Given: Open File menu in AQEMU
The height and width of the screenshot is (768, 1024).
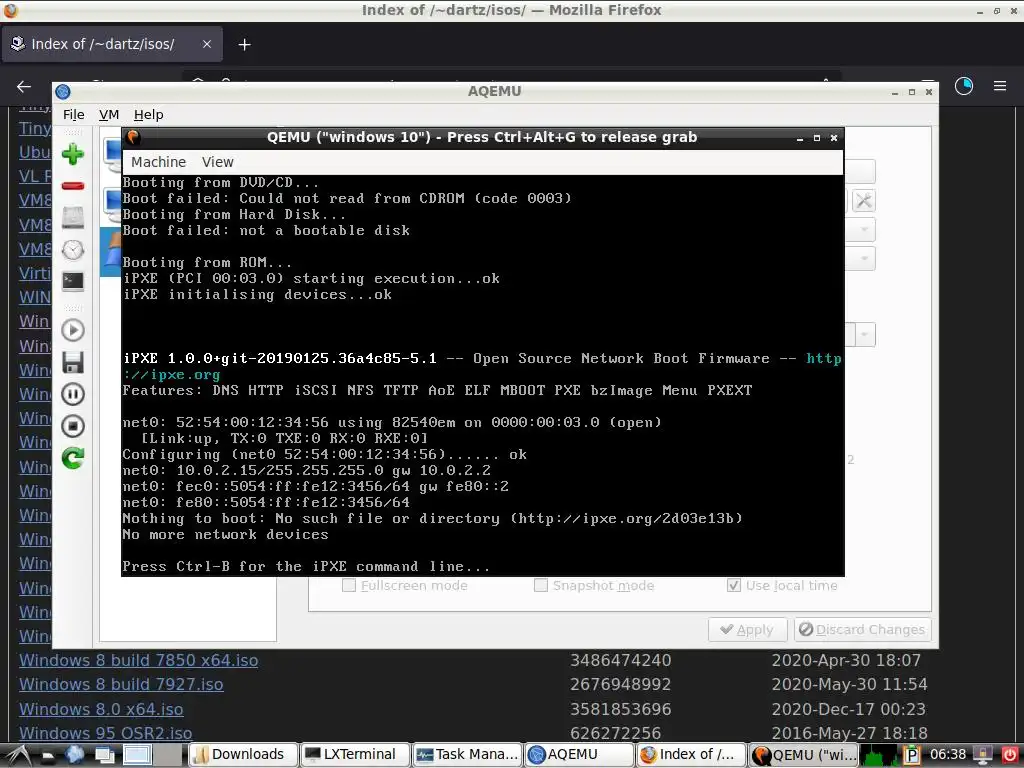Looking at the screenshot, I should click(74, 114).
